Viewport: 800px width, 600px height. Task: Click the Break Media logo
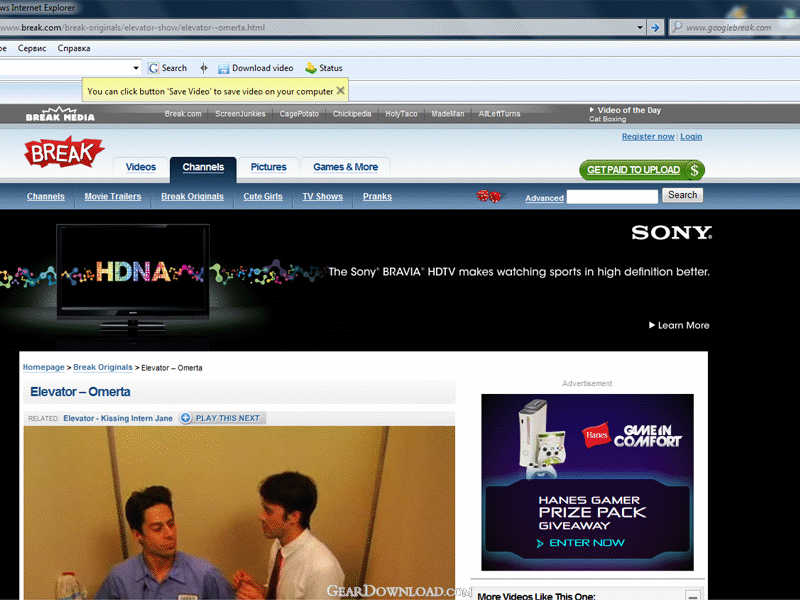click(x=60, y=114)
